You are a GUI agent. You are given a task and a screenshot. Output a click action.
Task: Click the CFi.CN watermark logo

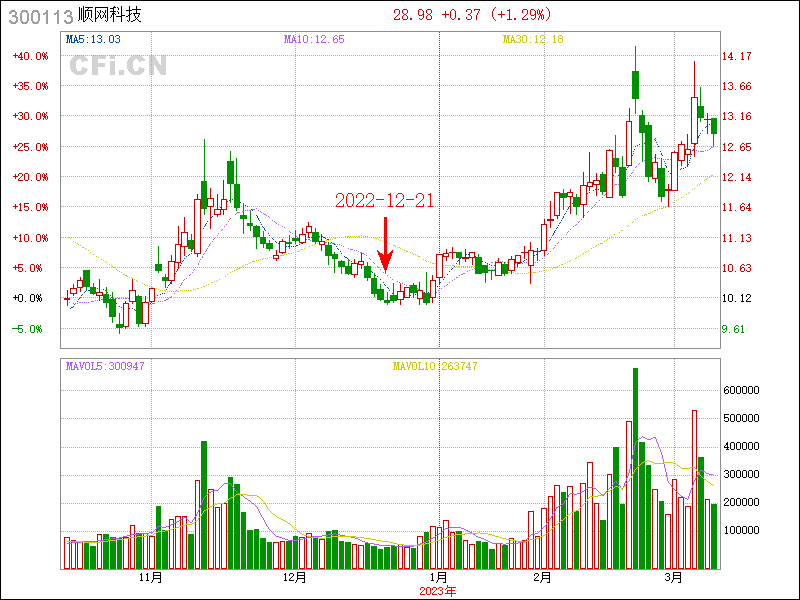(118, 66)
